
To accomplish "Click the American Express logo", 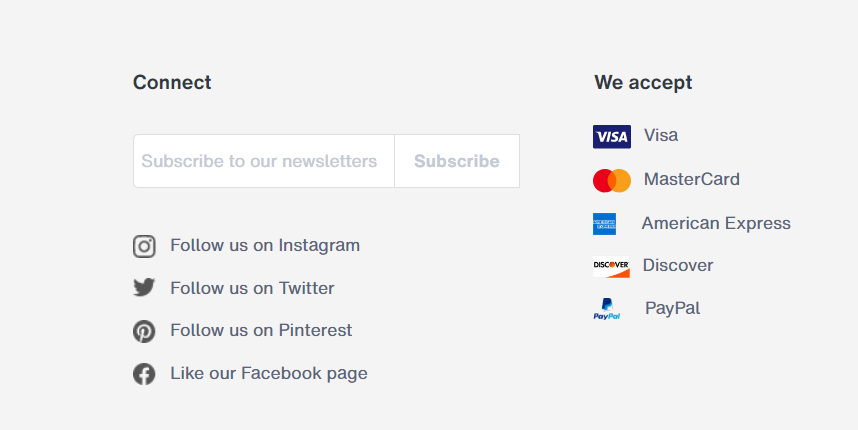I will click(604, 224).
